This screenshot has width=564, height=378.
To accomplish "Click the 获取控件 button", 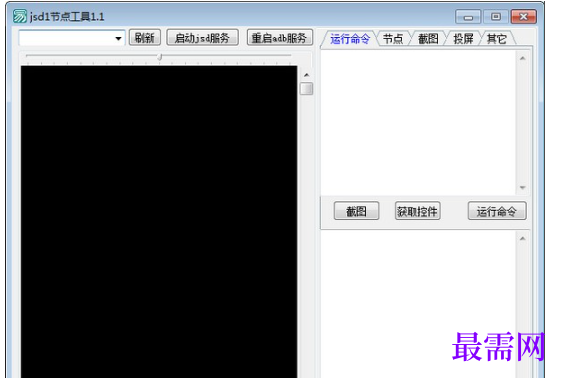I will point(417,211).
